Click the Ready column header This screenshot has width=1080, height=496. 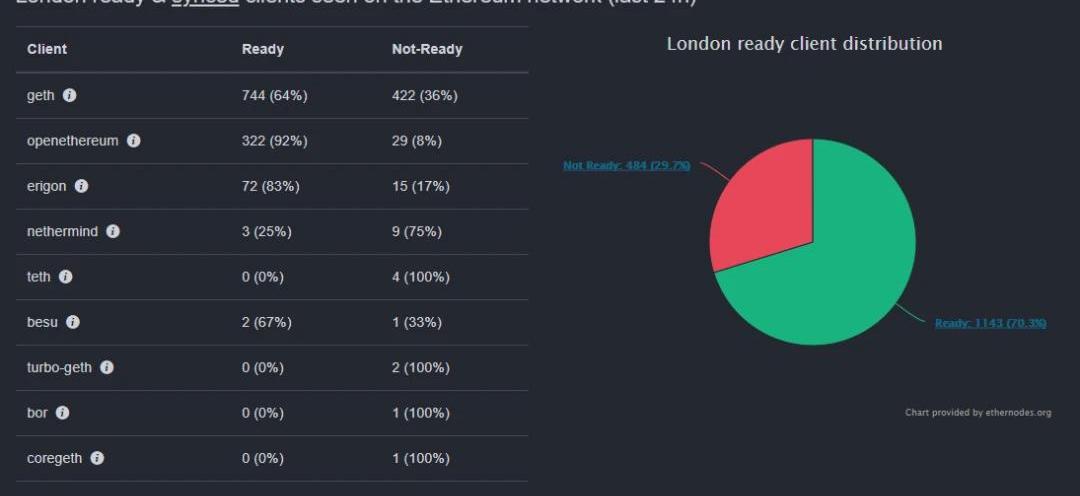point(262,50)
